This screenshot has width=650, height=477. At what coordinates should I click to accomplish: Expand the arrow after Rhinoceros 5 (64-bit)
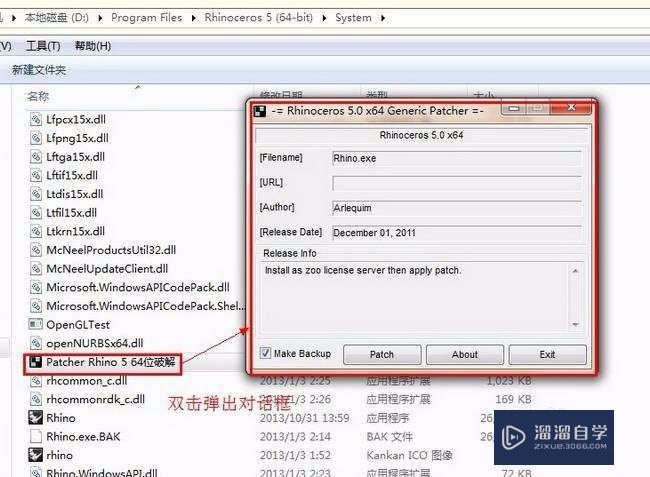coord(324,18)
